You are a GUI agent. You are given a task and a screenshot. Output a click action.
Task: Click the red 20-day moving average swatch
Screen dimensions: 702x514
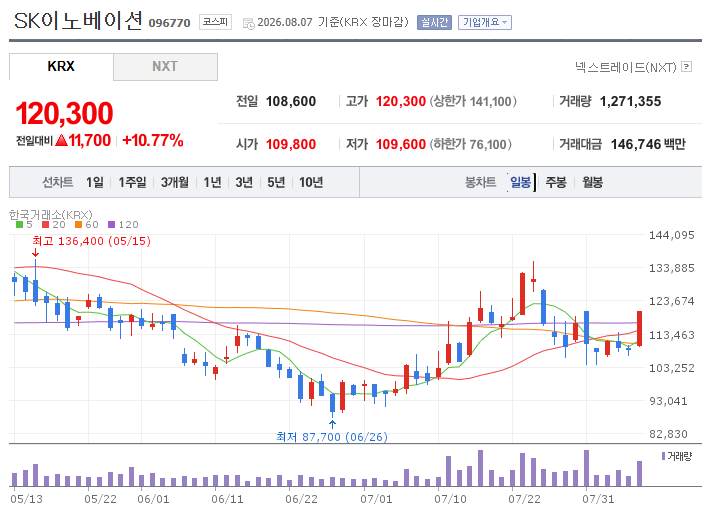45,225
